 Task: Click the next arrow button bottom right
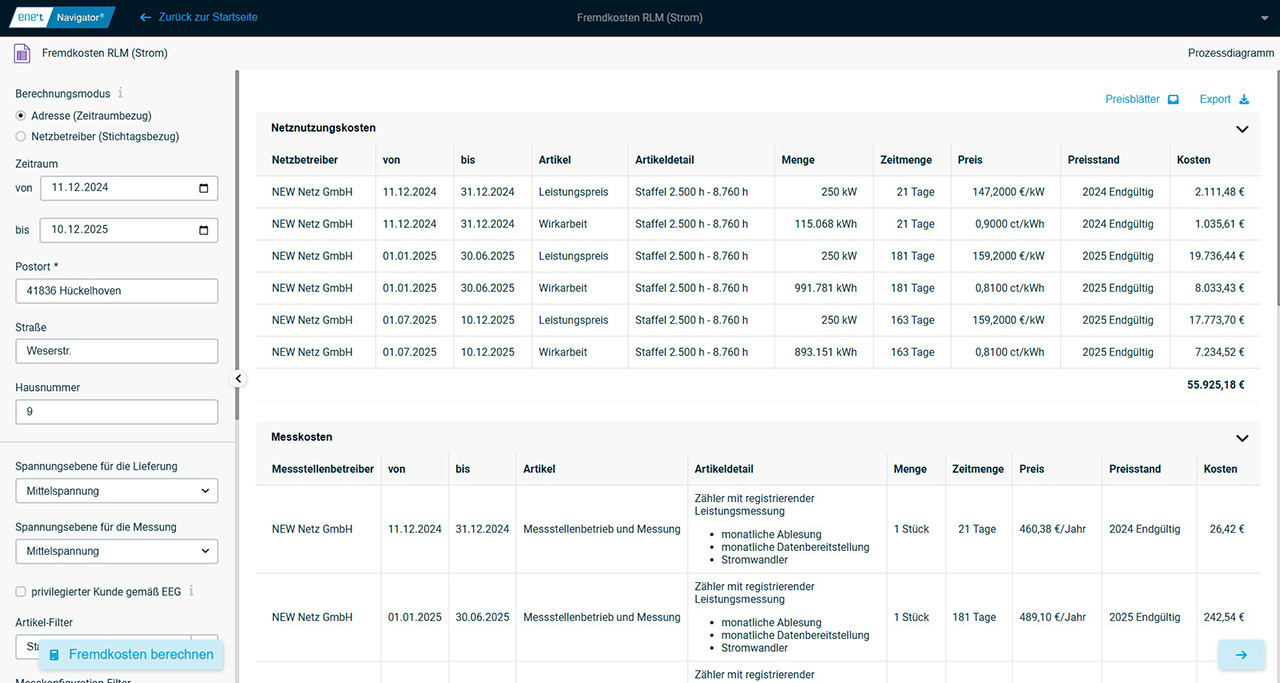[1241, 655]
